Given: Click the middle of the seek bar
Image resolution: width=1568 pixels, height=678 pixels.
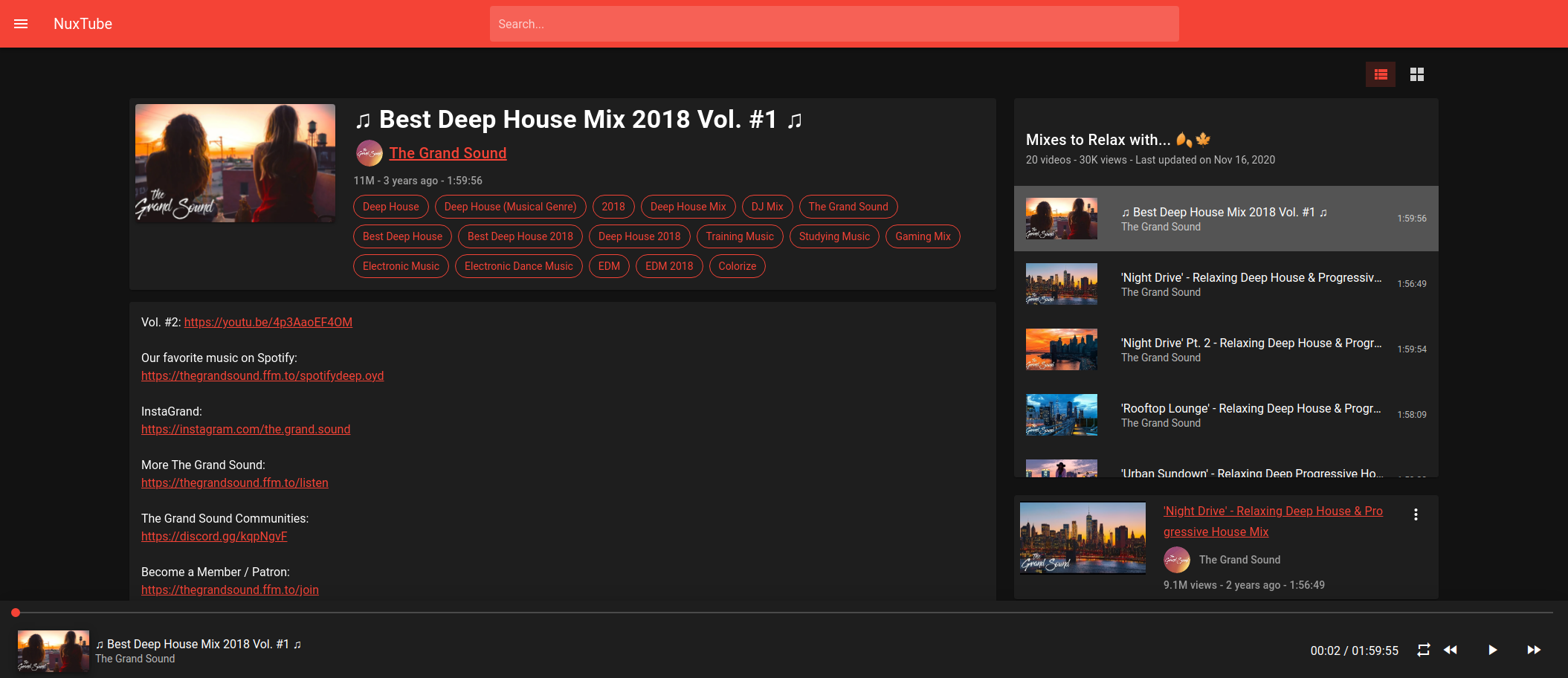Looking at the screenshot, I should coord(784,613).
